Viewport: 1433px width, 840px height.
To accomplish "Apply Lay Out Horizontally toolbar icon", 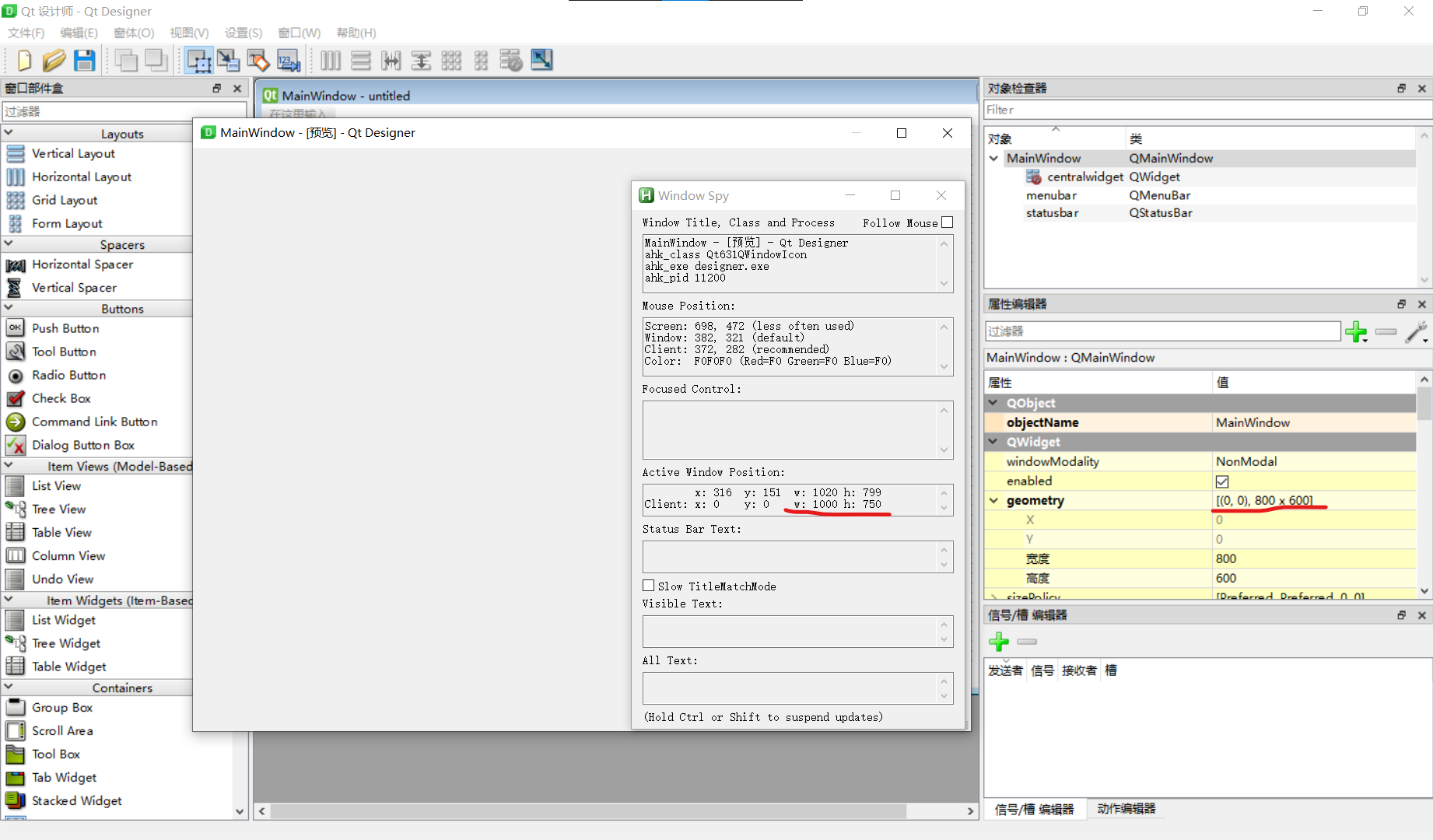I will pyautogui.click(x=331, y=60).
